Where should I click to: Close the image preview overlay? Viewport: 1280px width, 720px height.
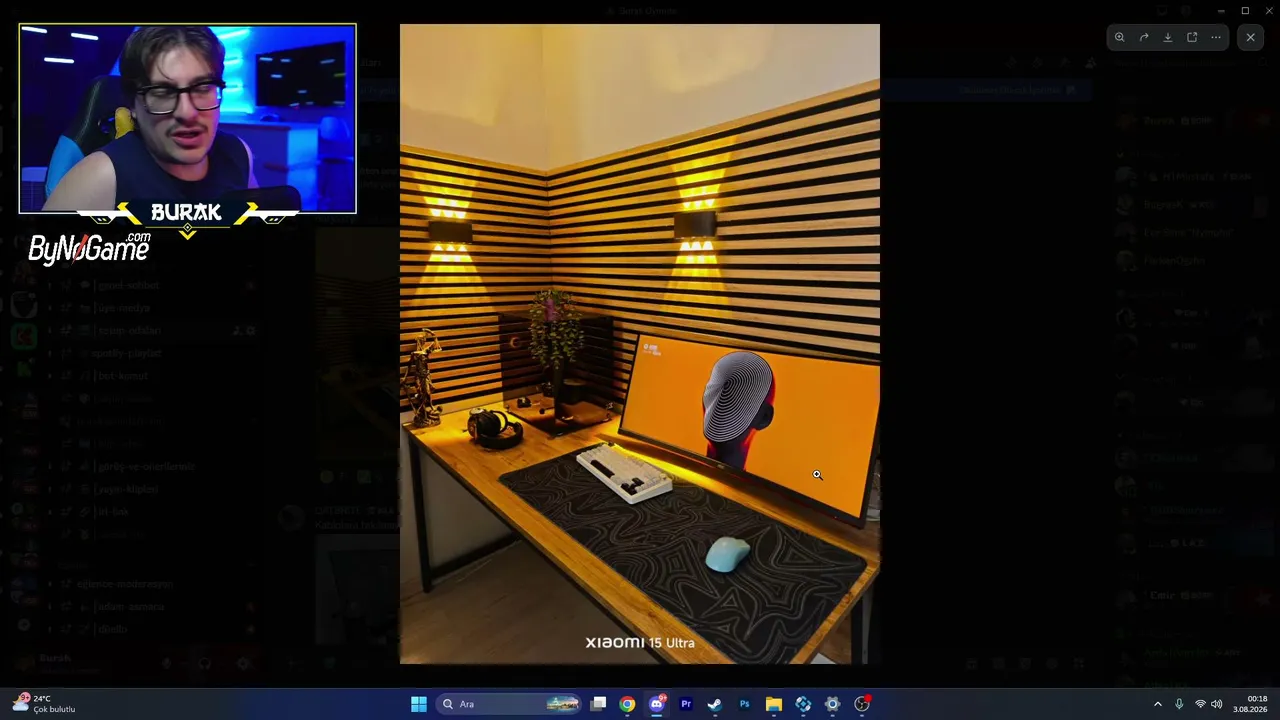[x=1250, y=37]
